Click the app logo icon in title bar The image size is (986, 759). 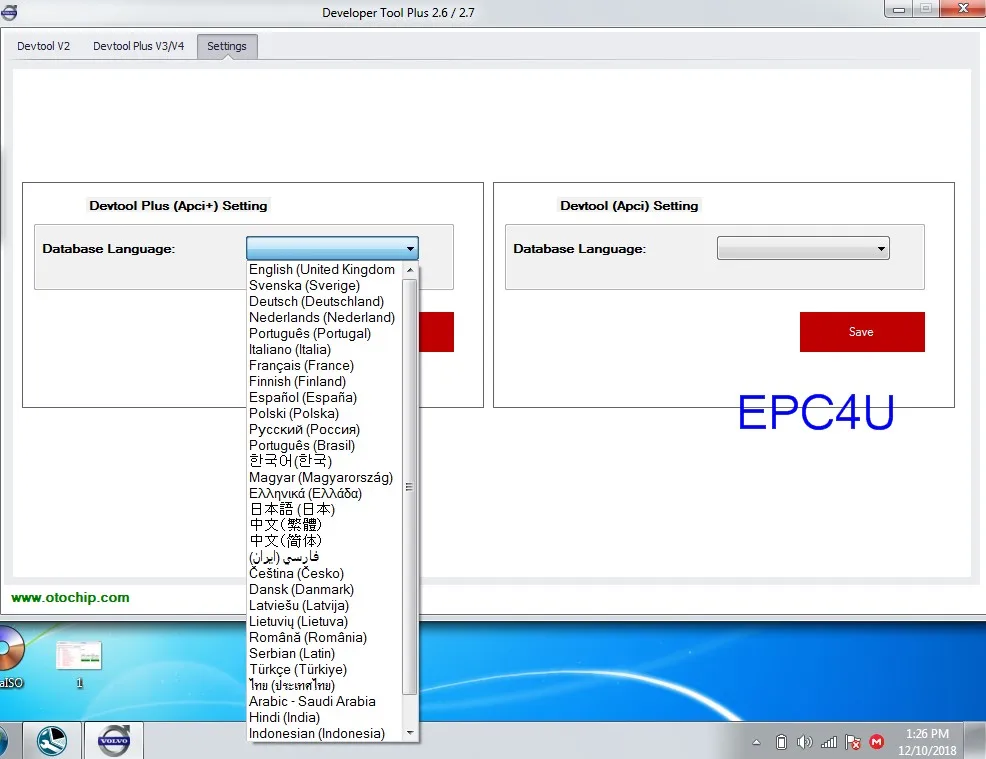[9, 12]
